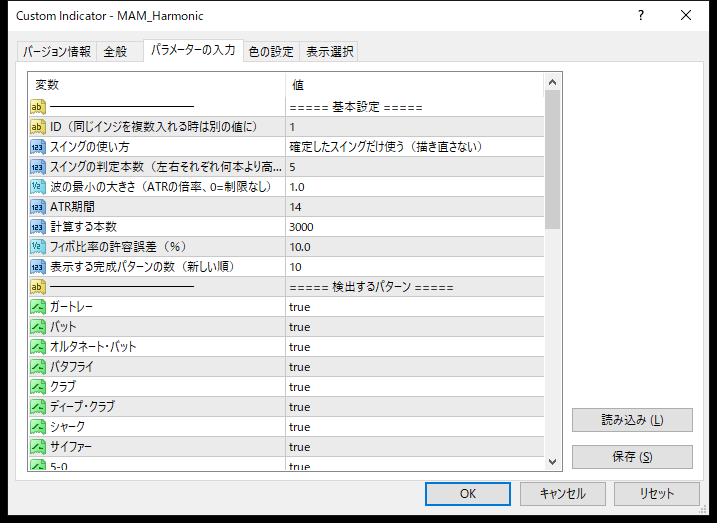Click boolean icon next to ディープ・クラブ
717x523 pixels.
(38, 406)
